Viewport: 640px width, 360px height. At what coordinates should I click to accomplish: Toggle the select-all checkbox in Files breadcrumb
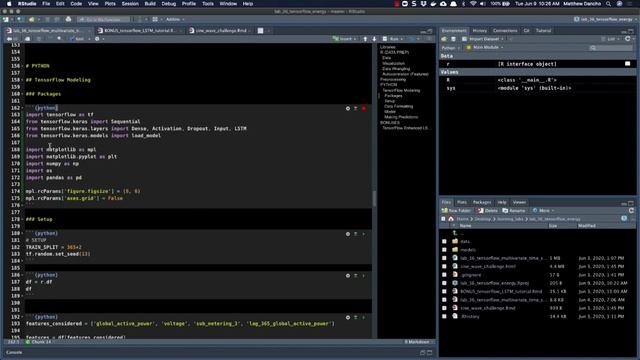[443, 219]
